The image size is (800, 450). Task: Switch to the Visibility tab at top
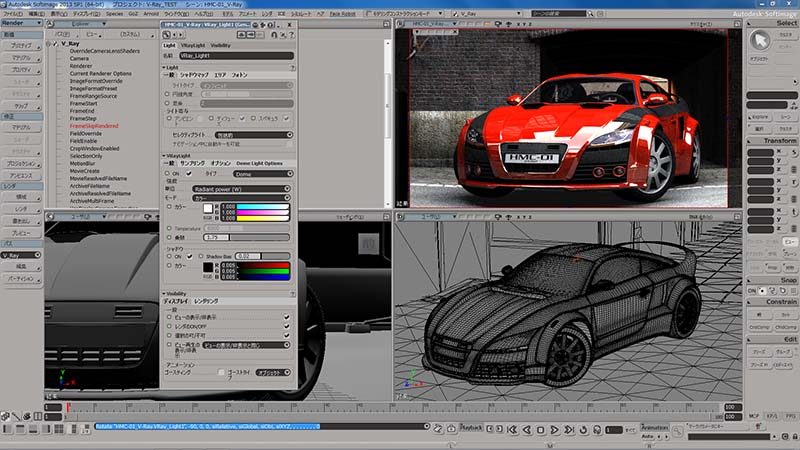coord(220,45)
